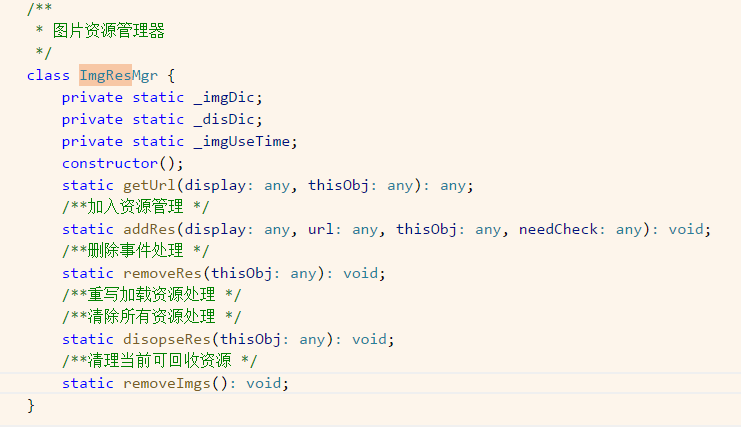The image size is (741, 427).
Task: Click the url parameter in addRes
Action: click(x=321, y=230)
